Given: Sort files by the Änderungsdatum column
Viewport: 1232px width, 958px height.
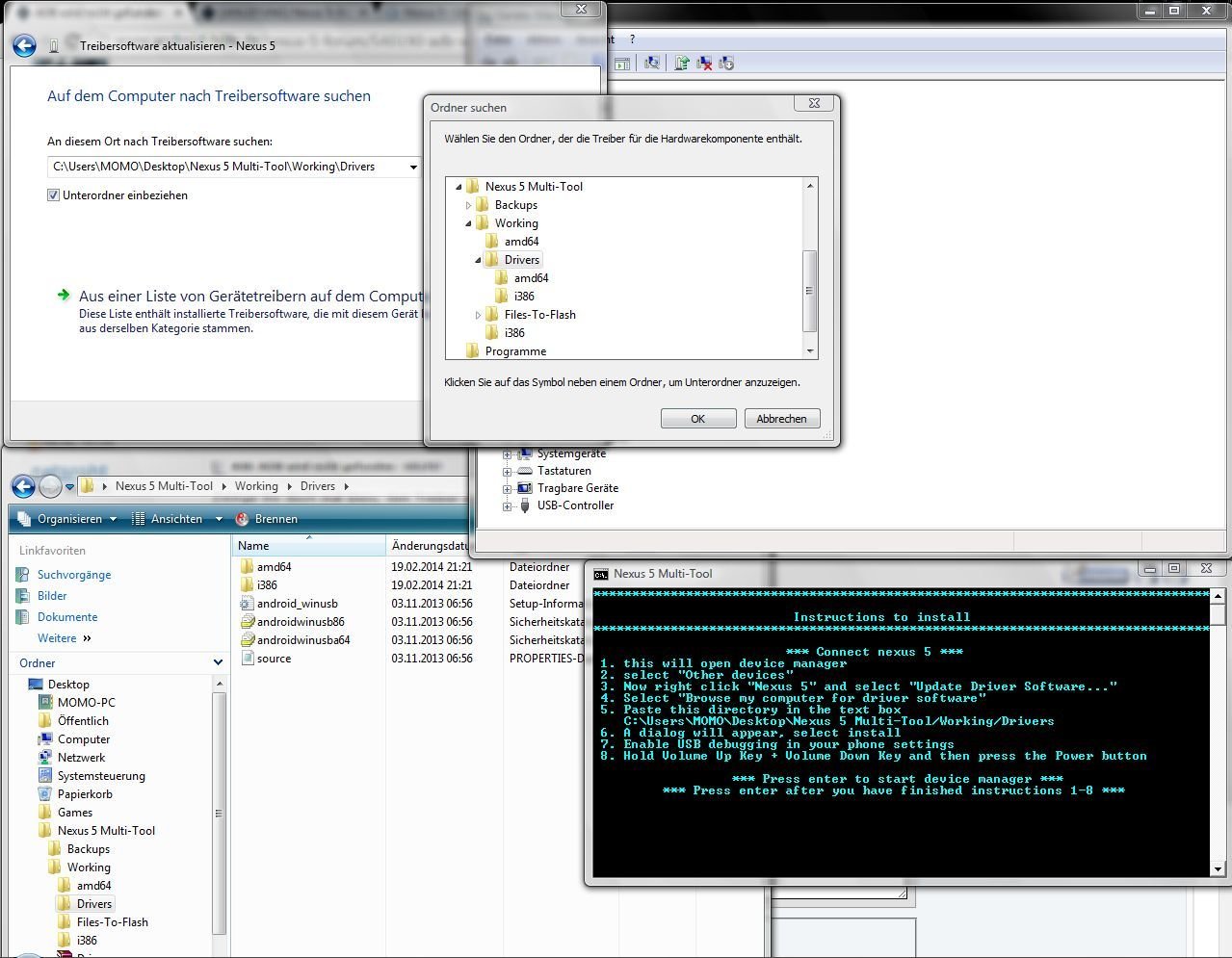Looking at the screenshot, I should tap(431, 546).
